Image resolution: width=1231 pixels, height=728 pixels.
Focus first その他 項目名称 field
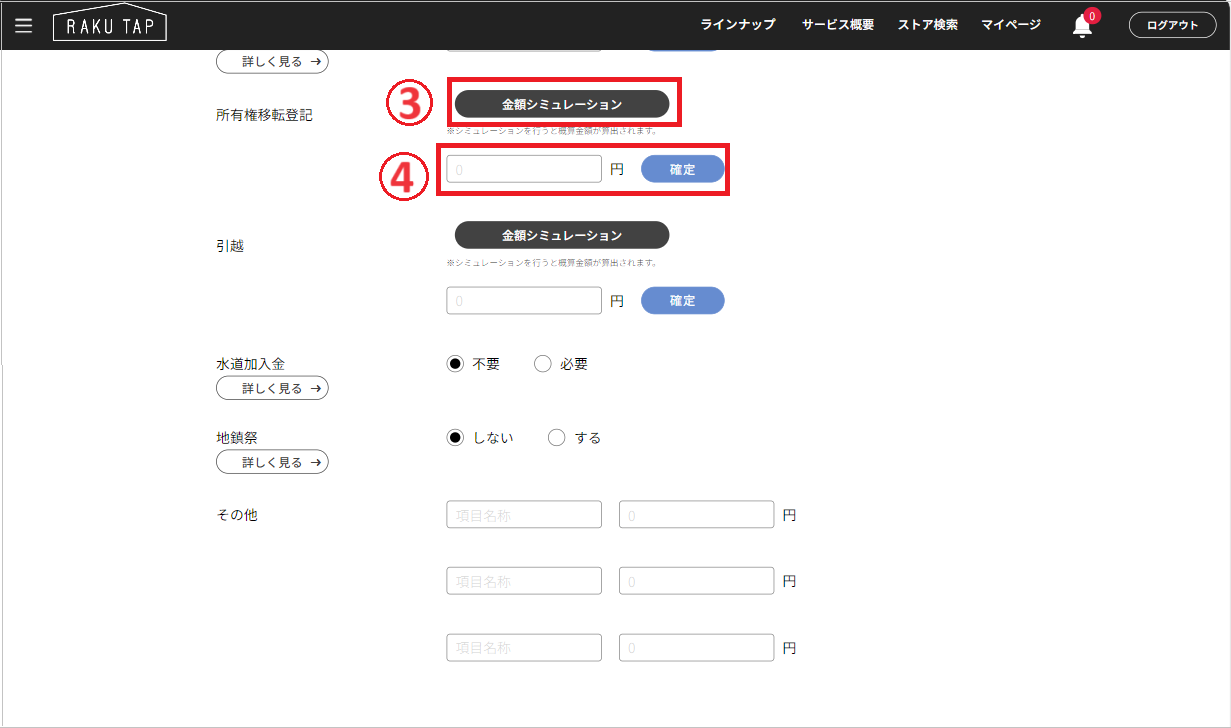click(x=524, y=515)
